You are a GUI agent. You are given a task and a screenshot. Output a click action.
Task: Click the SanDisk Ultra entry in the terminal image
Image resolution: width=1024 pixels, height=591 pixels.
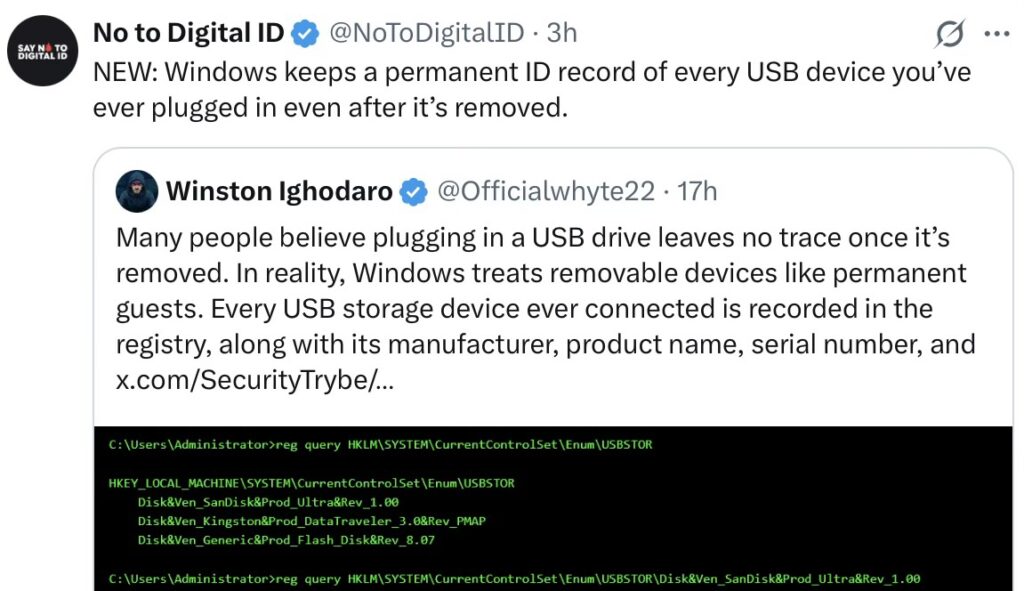(x=268, y=502)
